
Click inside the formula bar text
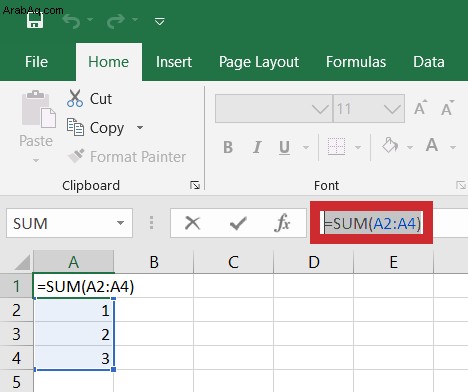[372, 223]
